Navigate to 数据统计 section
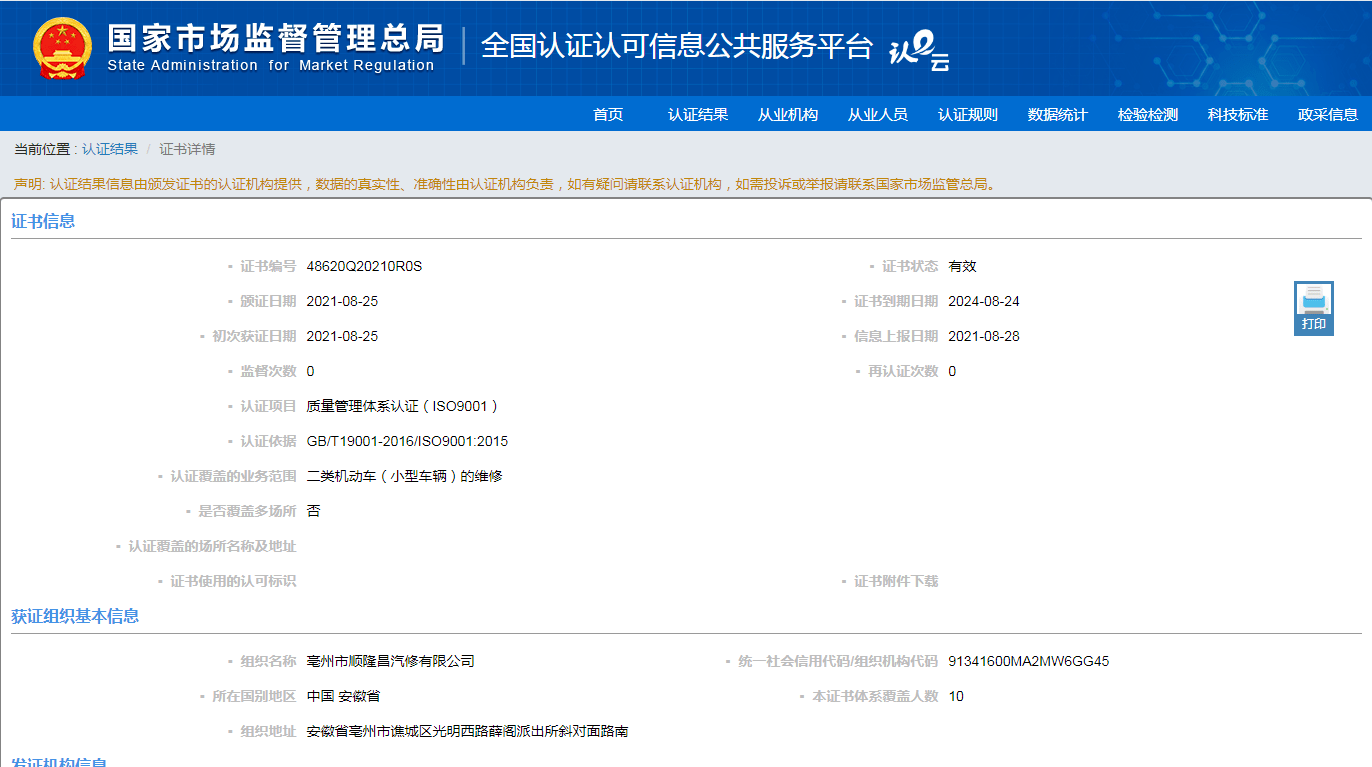Screen dimensions: 1372x767 point(1058,115)
